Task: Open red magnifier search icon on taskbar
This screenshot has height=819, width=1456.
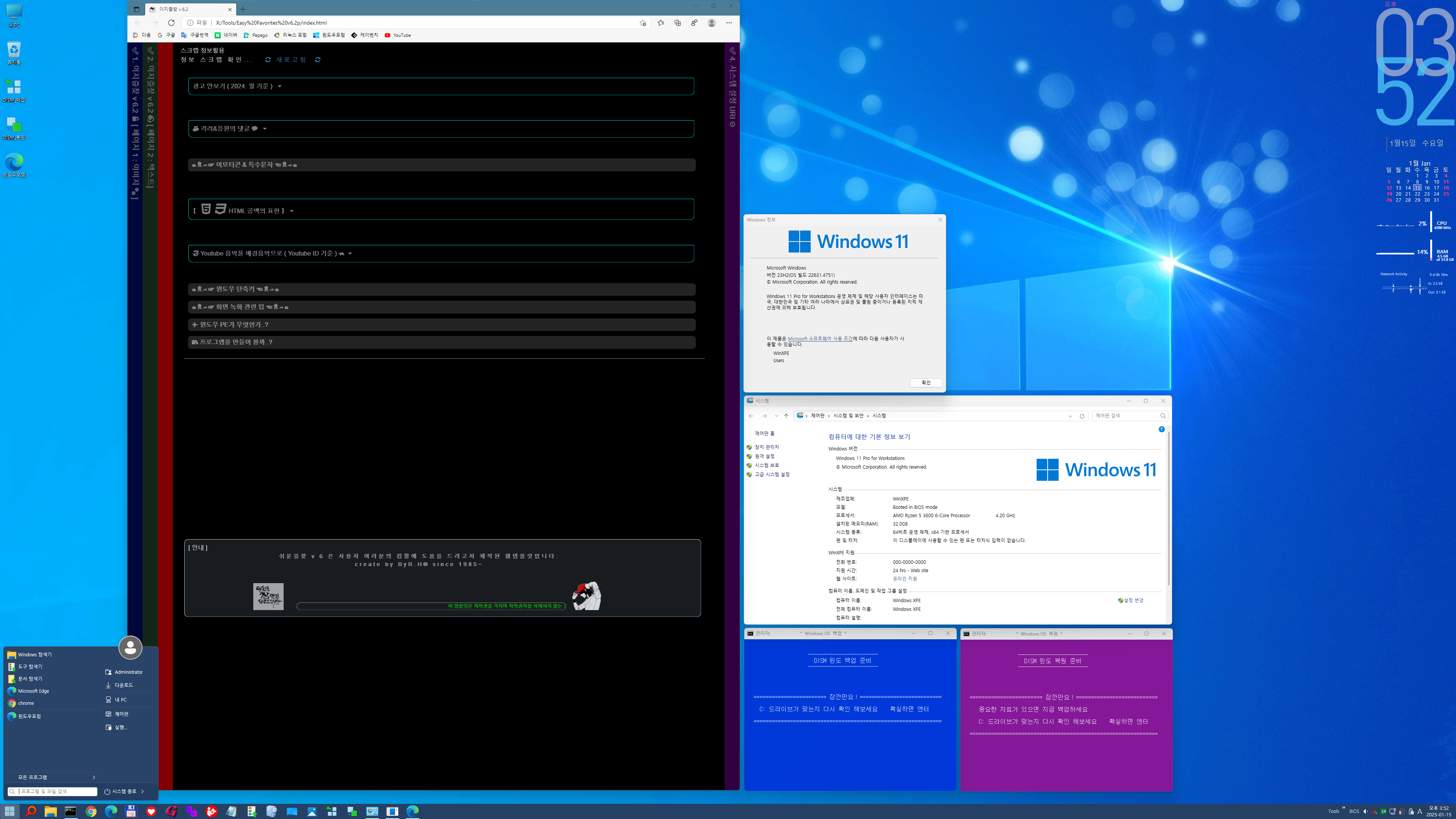Action: pyautogui.click(x=30, y=811)
